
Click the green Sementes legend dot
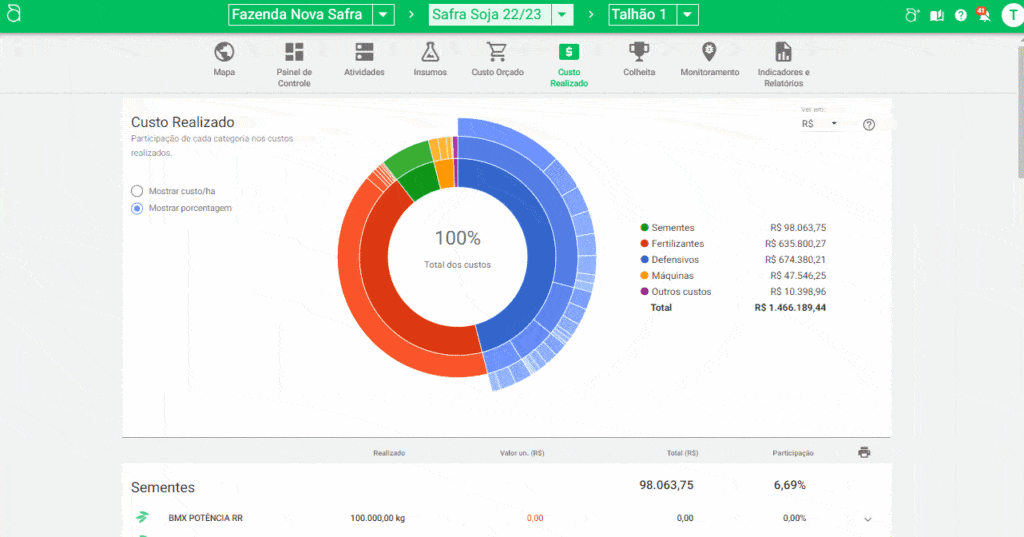pos(645,228)
